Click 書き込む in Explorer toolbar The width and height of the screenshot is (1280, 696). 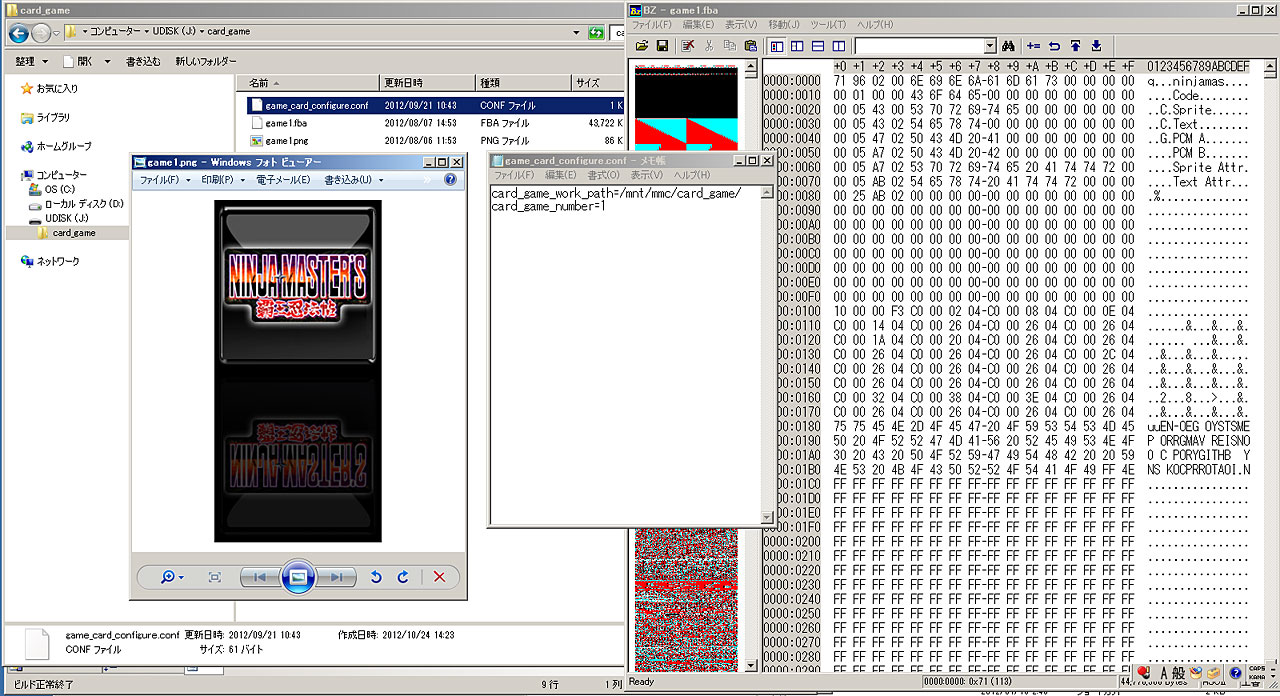coord(143,61)
